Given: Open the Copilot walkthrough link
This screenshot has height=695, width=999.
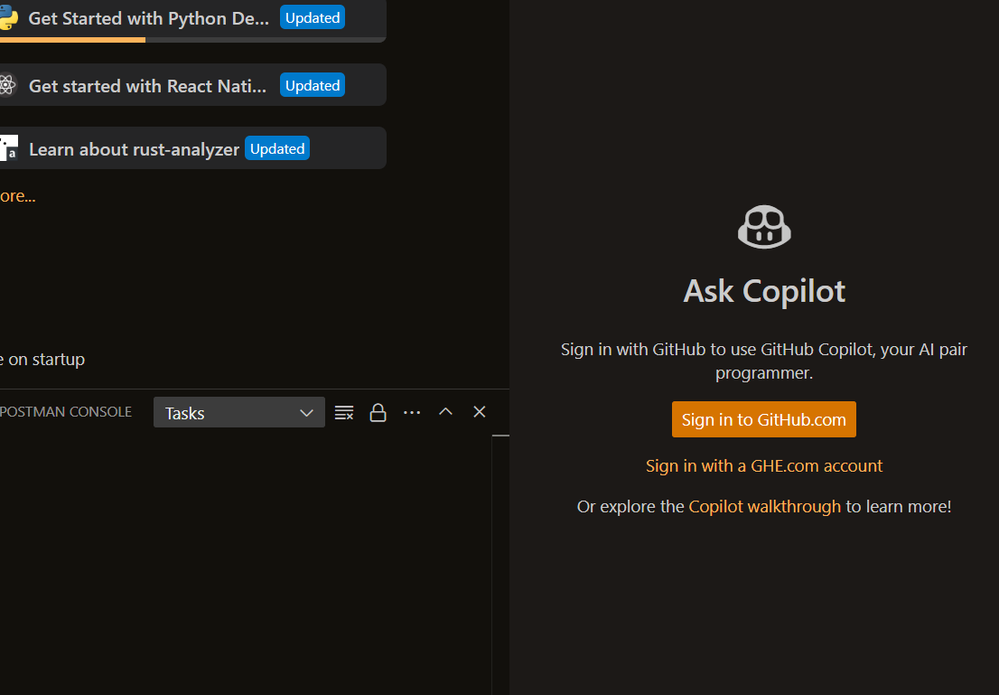Looking at the screenshot, I should click(764, 507).
